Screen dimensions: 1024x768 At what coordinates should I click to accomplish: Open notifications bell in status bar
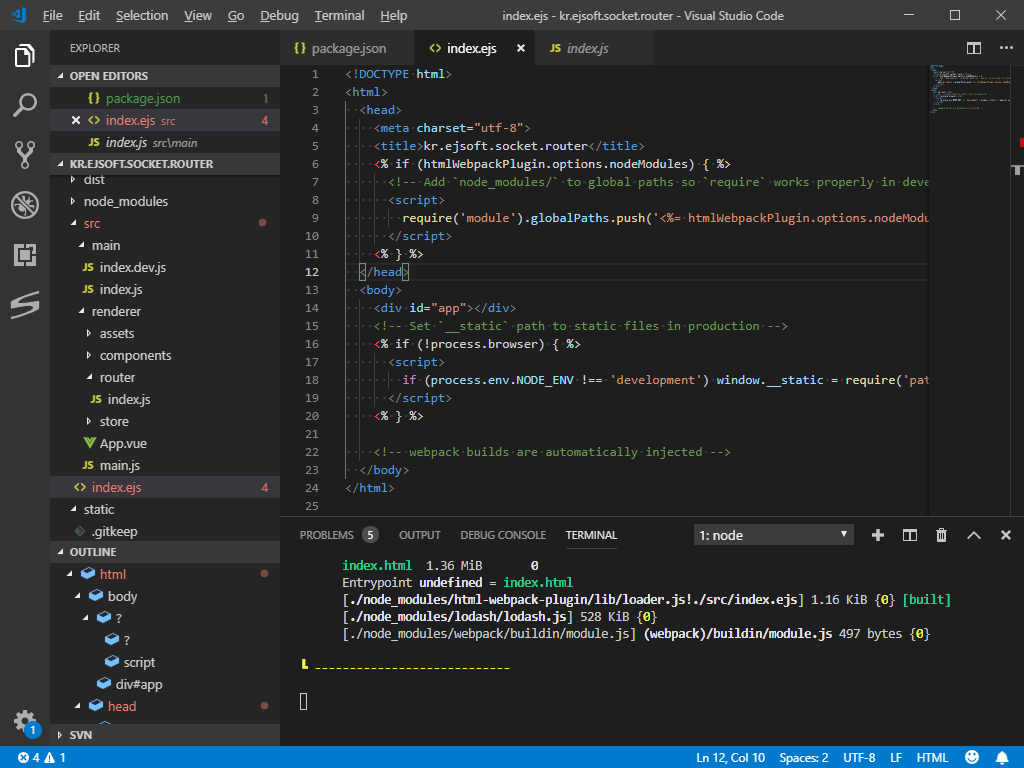point(1002,758)
